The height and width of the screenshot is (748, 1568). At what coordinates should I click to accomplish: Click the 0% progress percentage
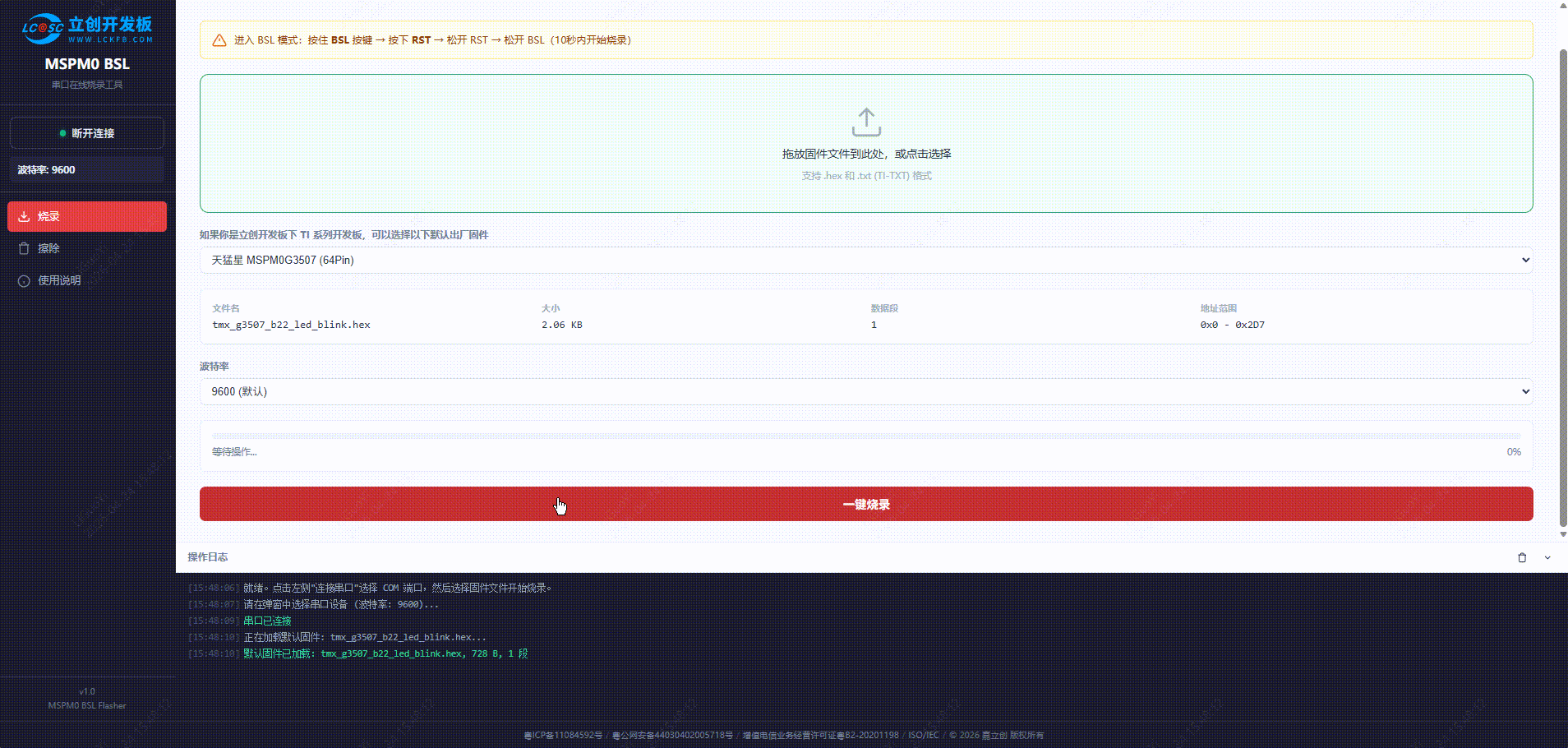point(1514,452)
